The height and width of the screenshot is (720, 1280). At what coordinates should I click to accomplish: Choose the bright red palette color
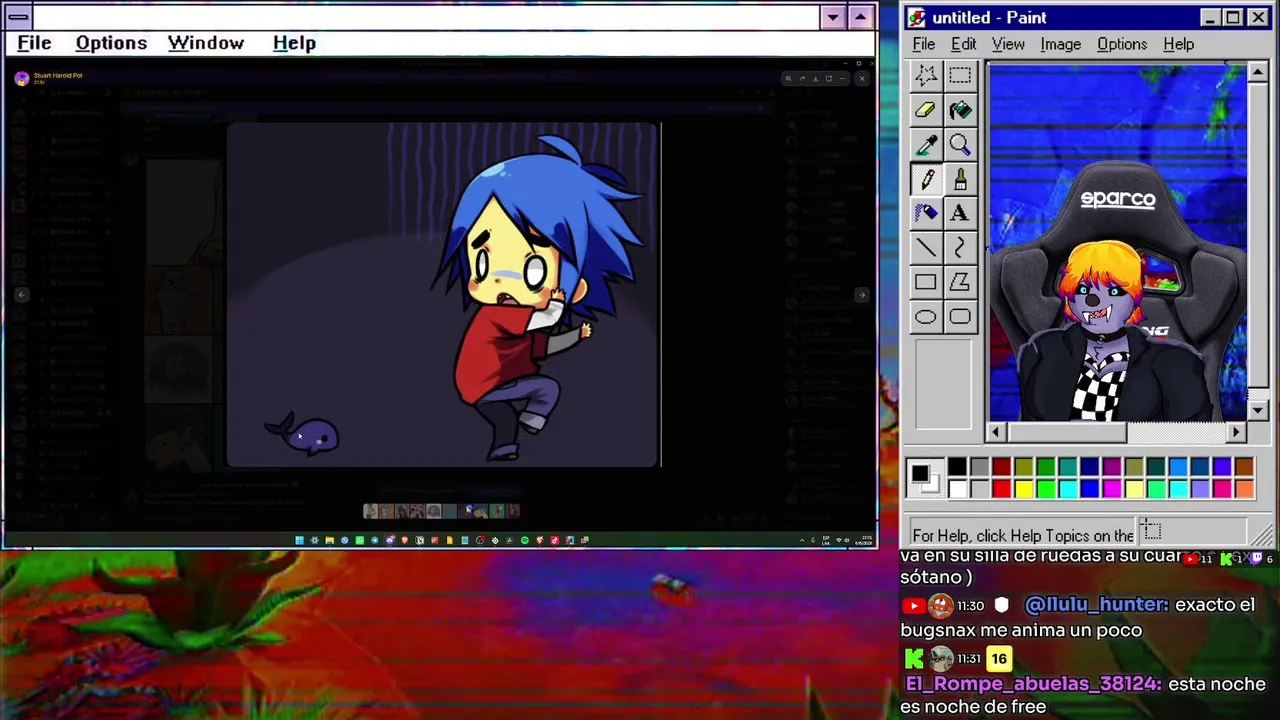click(x=1001, y=488)
